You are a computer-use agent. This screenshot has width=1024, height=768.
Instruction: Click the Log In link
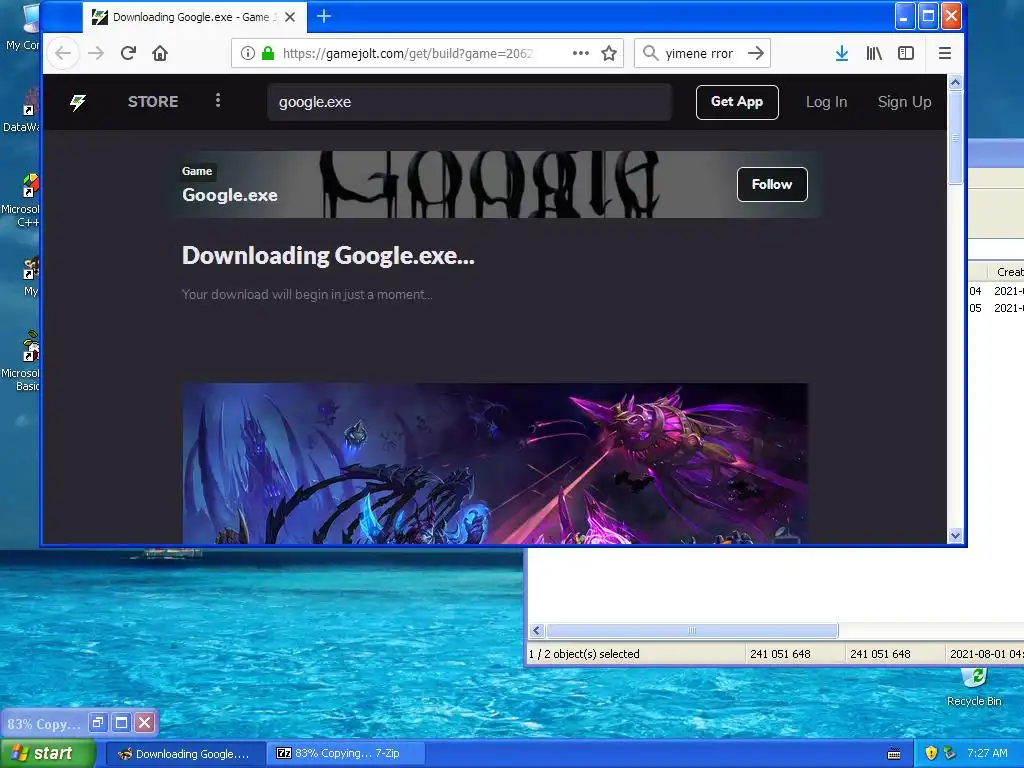(826, 102)
